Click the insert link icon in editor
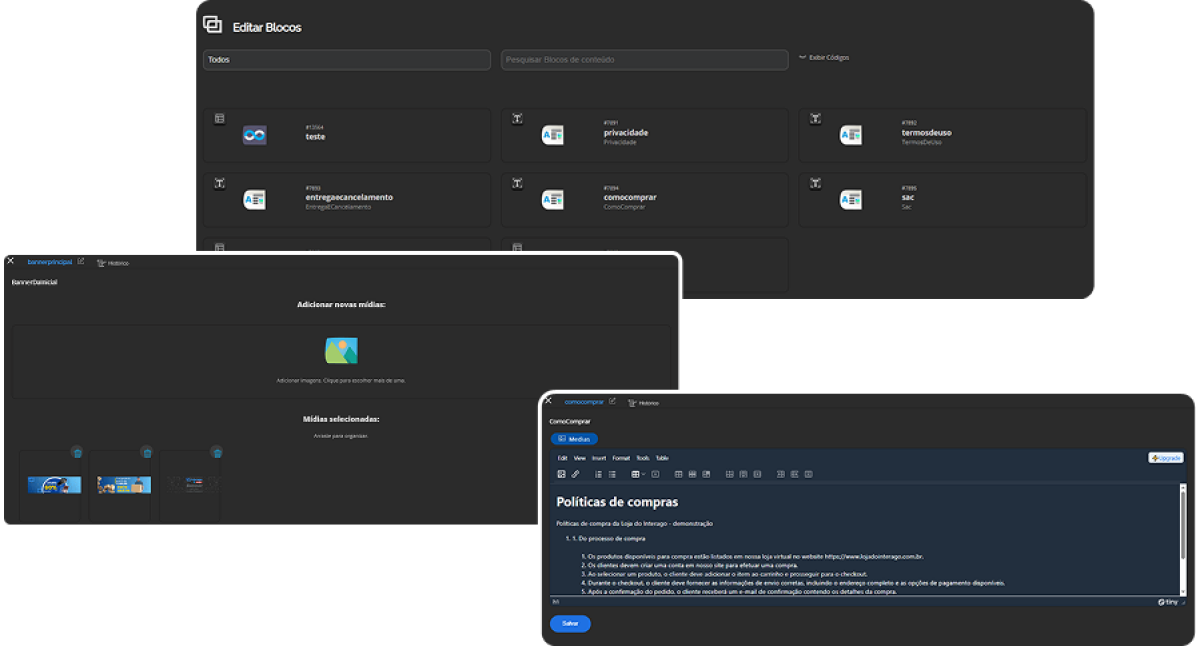The height and width of the screenshot is (650, 1200). (575, 474)
